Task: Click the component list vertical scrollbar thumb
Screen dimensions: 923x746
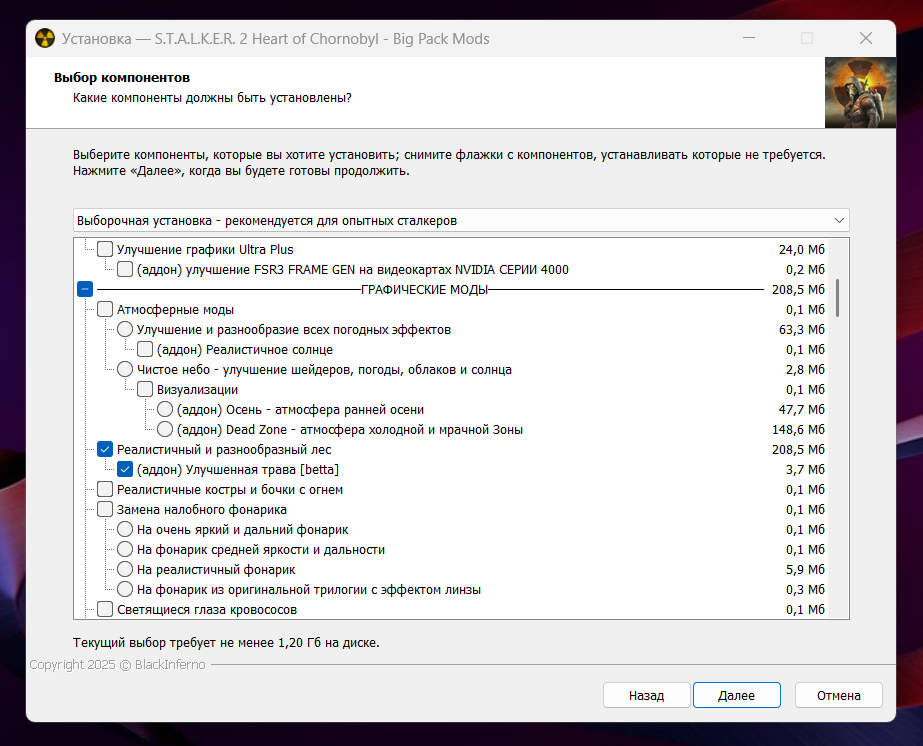Action: [x=837, y=298]
